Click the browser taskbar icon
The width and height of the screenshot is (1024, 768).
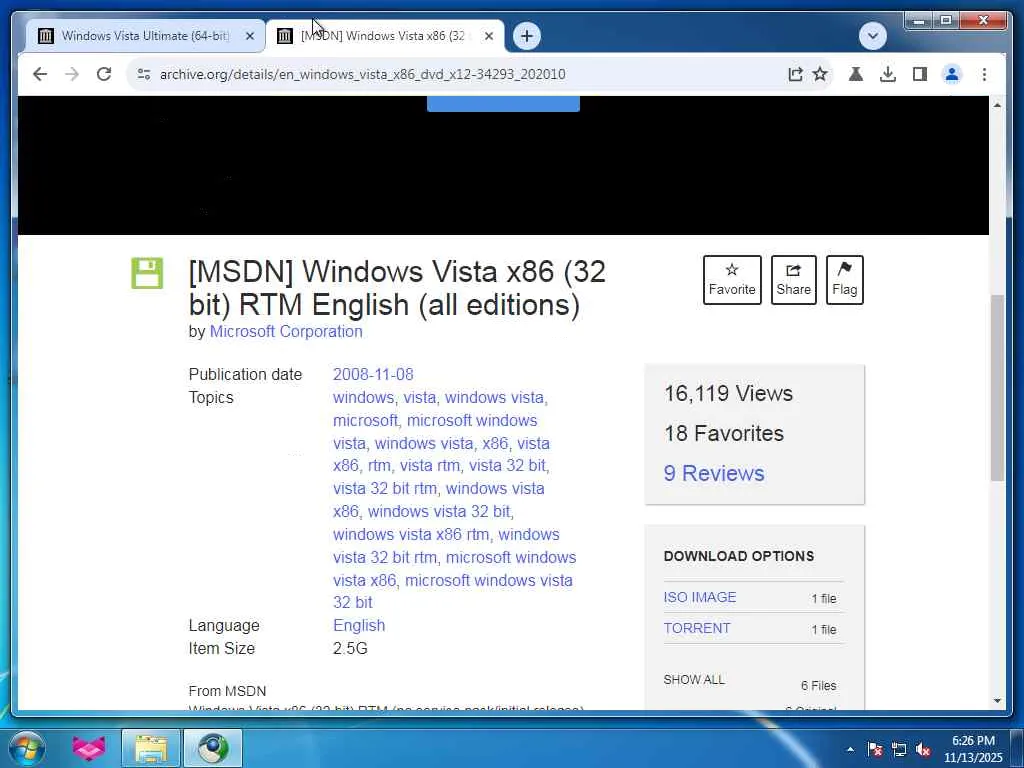coord(213,748)
